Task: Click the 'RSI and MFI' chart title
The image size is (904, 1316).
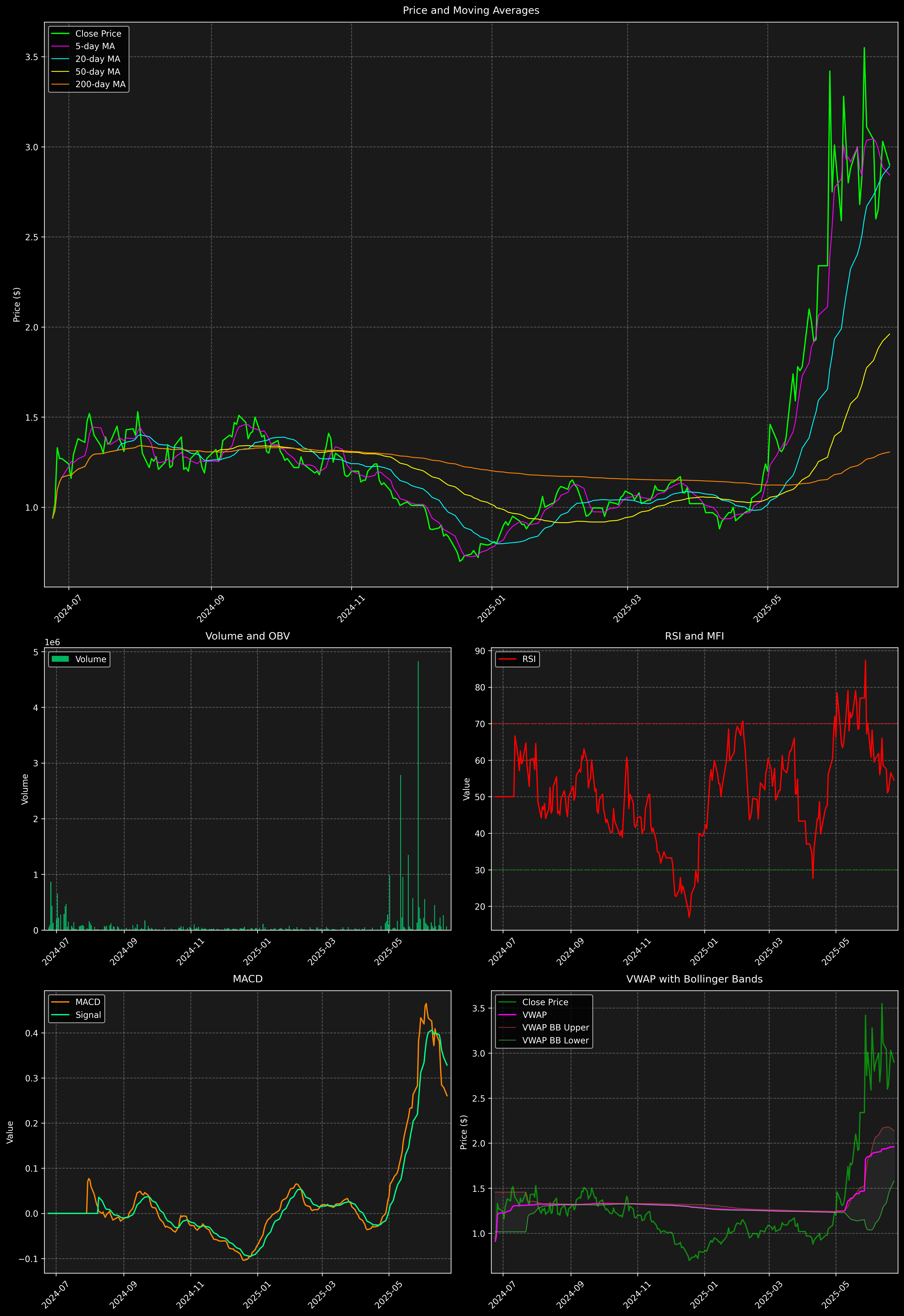Action: click(x=694, y=636)
